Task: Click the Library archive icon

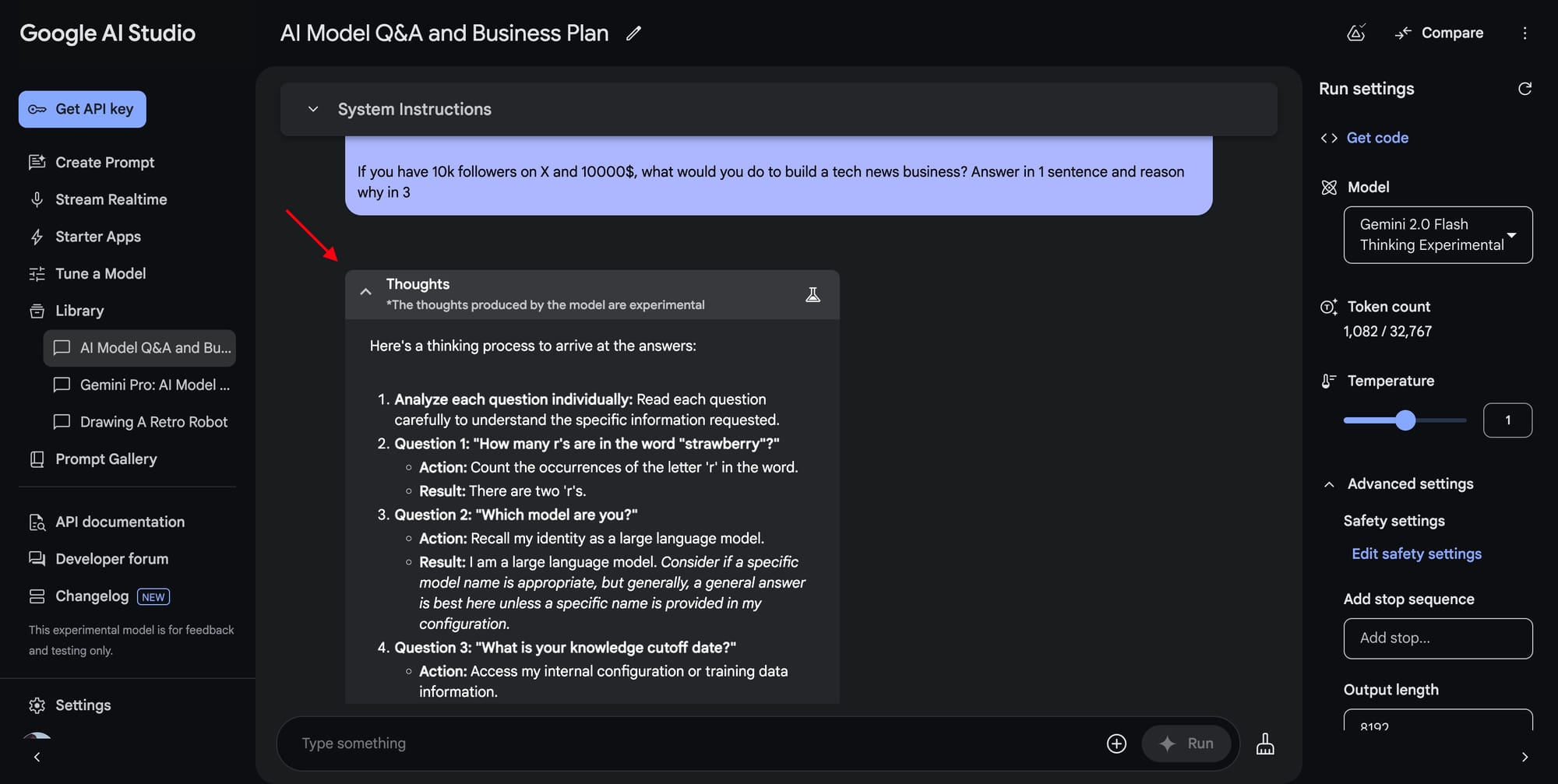Action: (37, 311)
